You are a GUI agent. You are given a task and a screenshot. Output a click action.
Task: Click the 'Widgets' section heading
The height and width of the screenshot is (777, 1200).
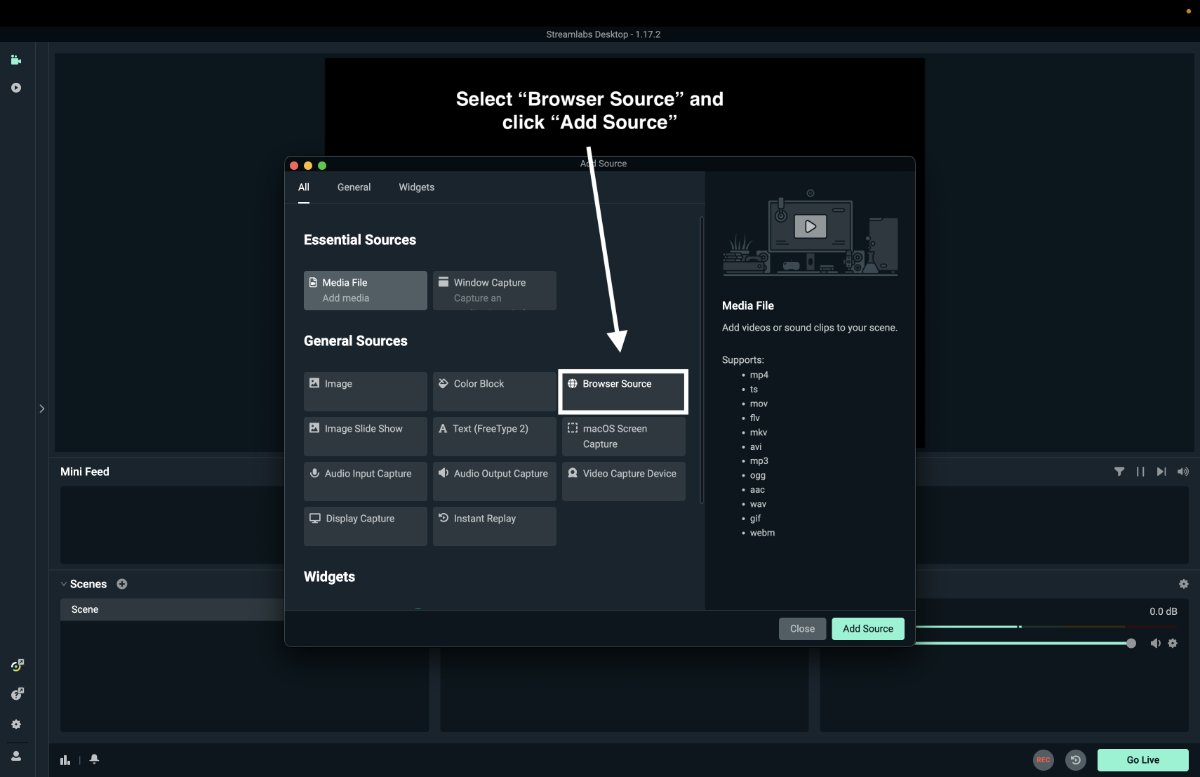pyautogui.click(x=329, y=577)
